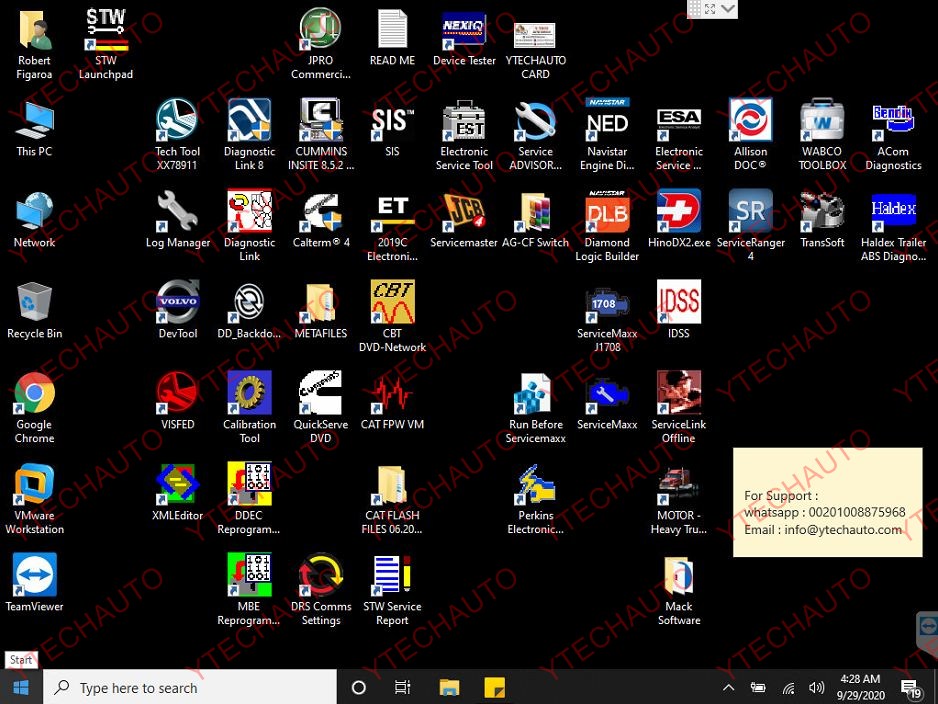Viewport: 938px width, 704px height.
Task: Launch NEXIQ Device Tester
Action: pos(464,37)
